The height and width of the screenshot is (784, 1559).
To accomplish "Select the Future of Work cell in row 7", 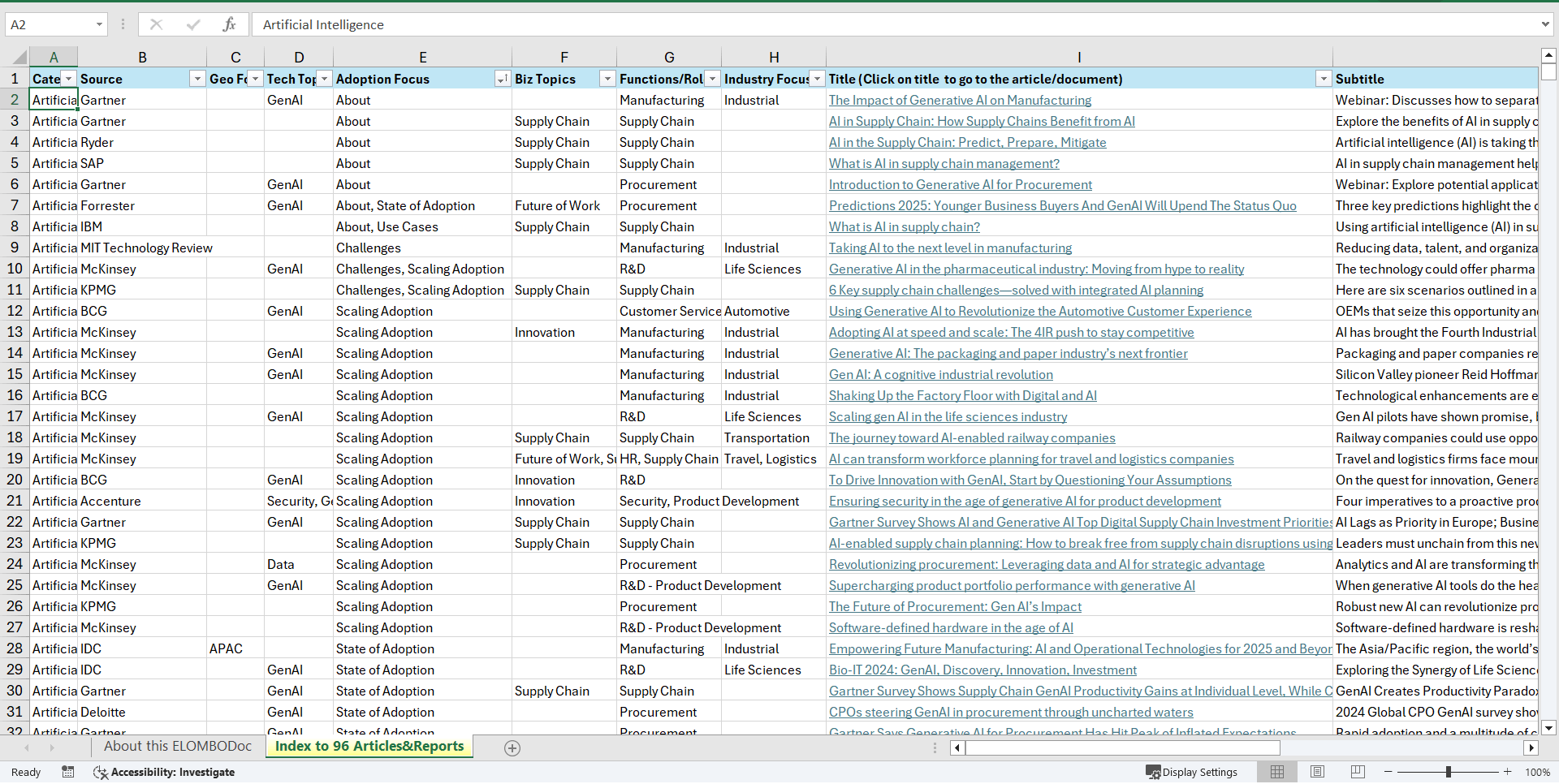I will click(564, 205).
